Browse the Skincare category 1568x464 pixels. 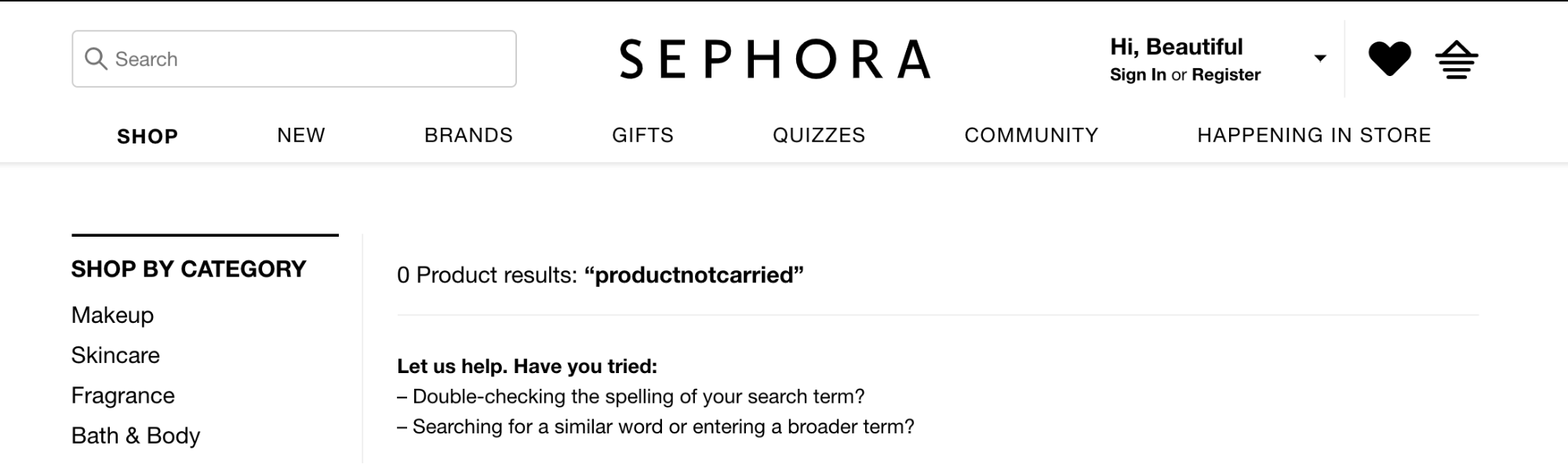tap(115, 355)
